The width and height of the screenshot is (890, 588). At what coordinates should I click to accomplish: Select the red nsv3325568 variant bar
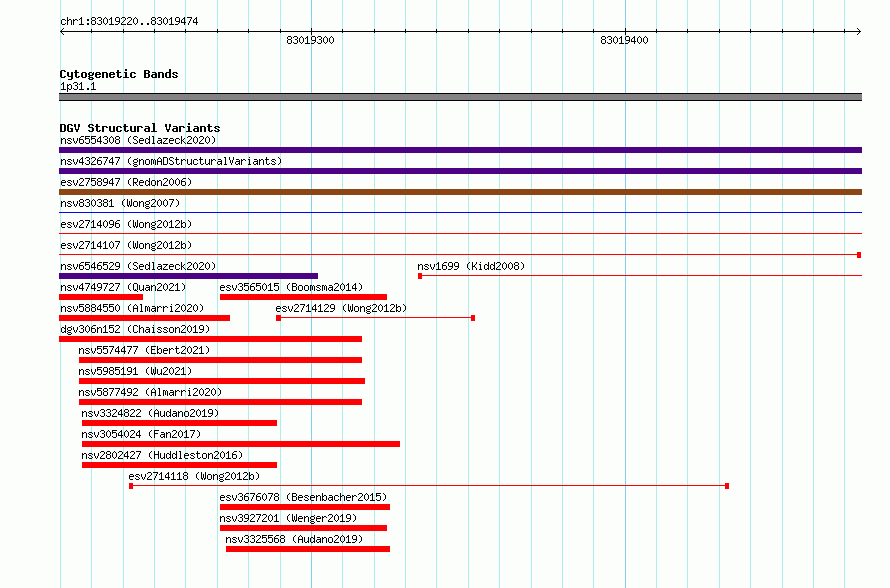coord(308,549)
